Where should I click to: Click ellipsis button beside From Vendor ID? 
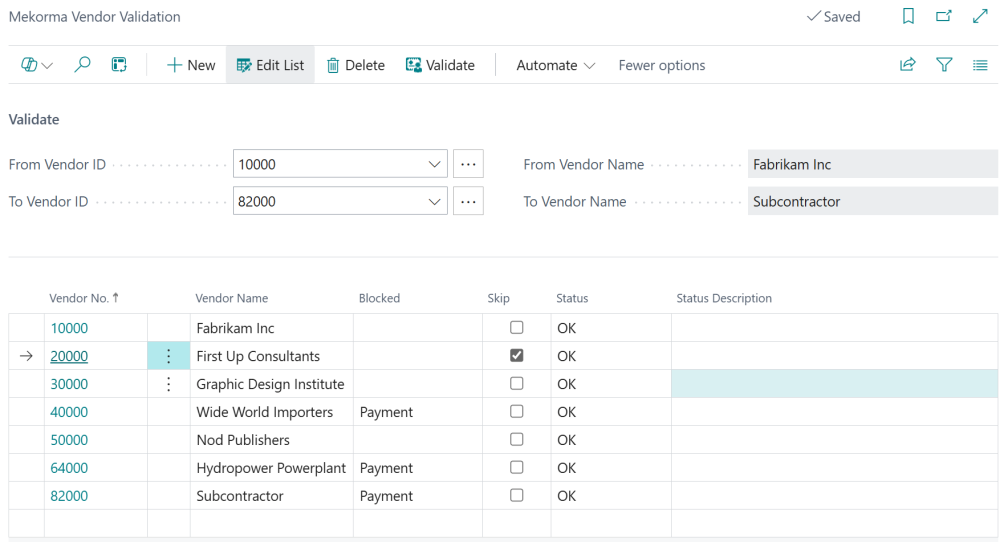click(468, 165)
